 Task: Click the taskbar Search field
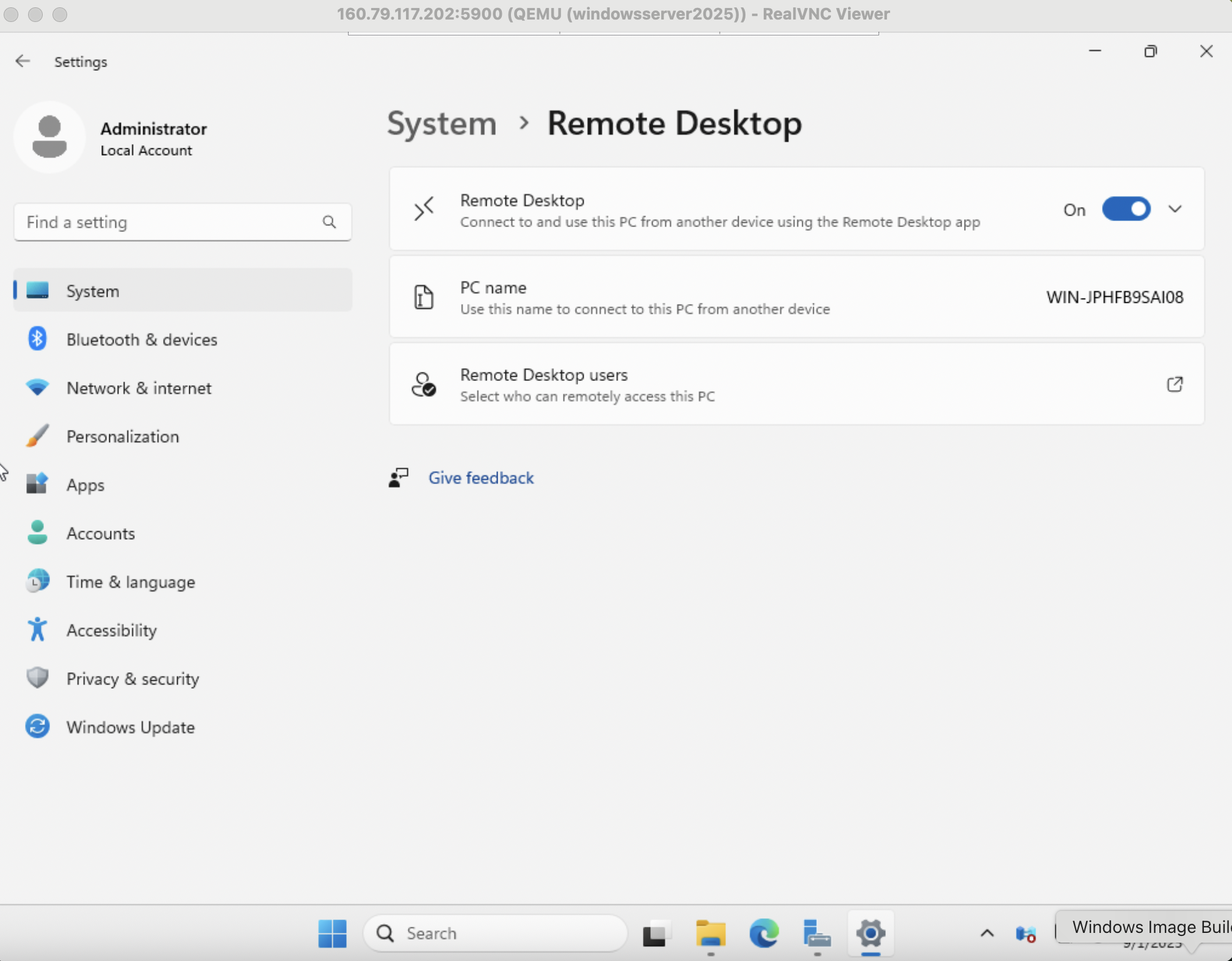click(495, 934)
